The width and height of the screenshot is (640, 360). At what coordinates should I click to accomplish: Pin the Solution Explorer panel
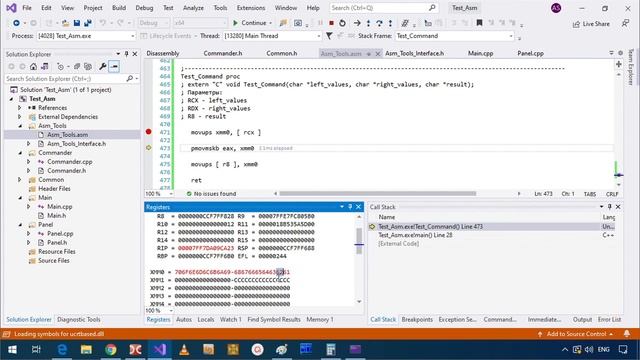pos(127,54)
